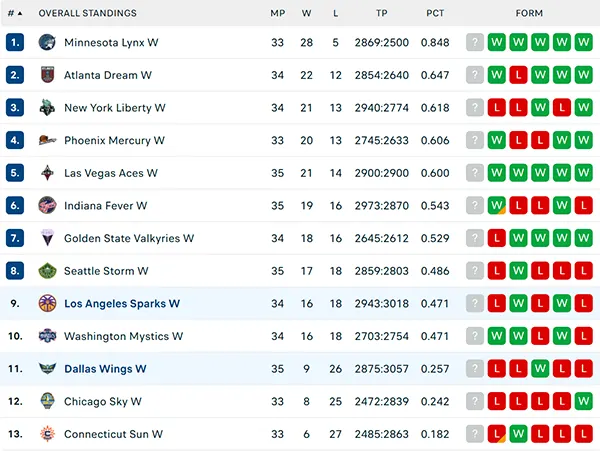Open upcoming match icon for Indiana Fever
The width and height of the screenshot is (600, 451).
[x=475, y=205]
